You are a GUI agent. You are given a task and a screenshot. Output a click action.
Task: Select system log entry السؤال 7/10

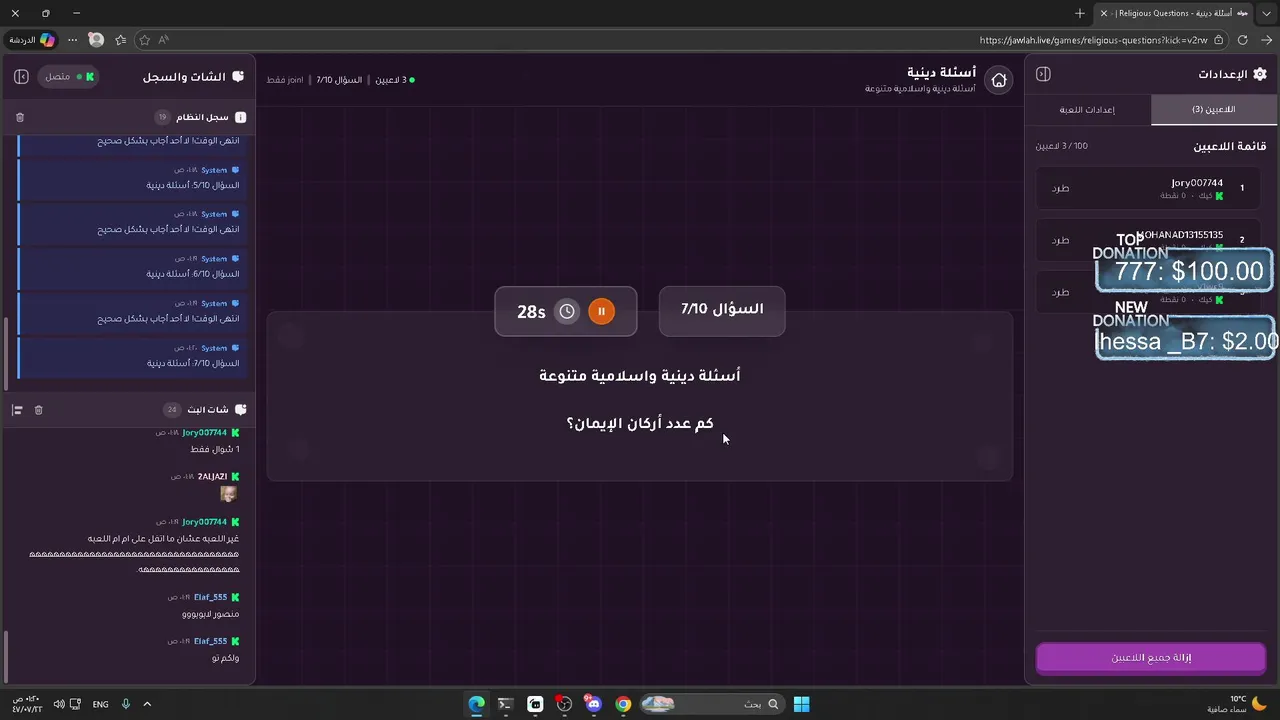click(133, 355)
